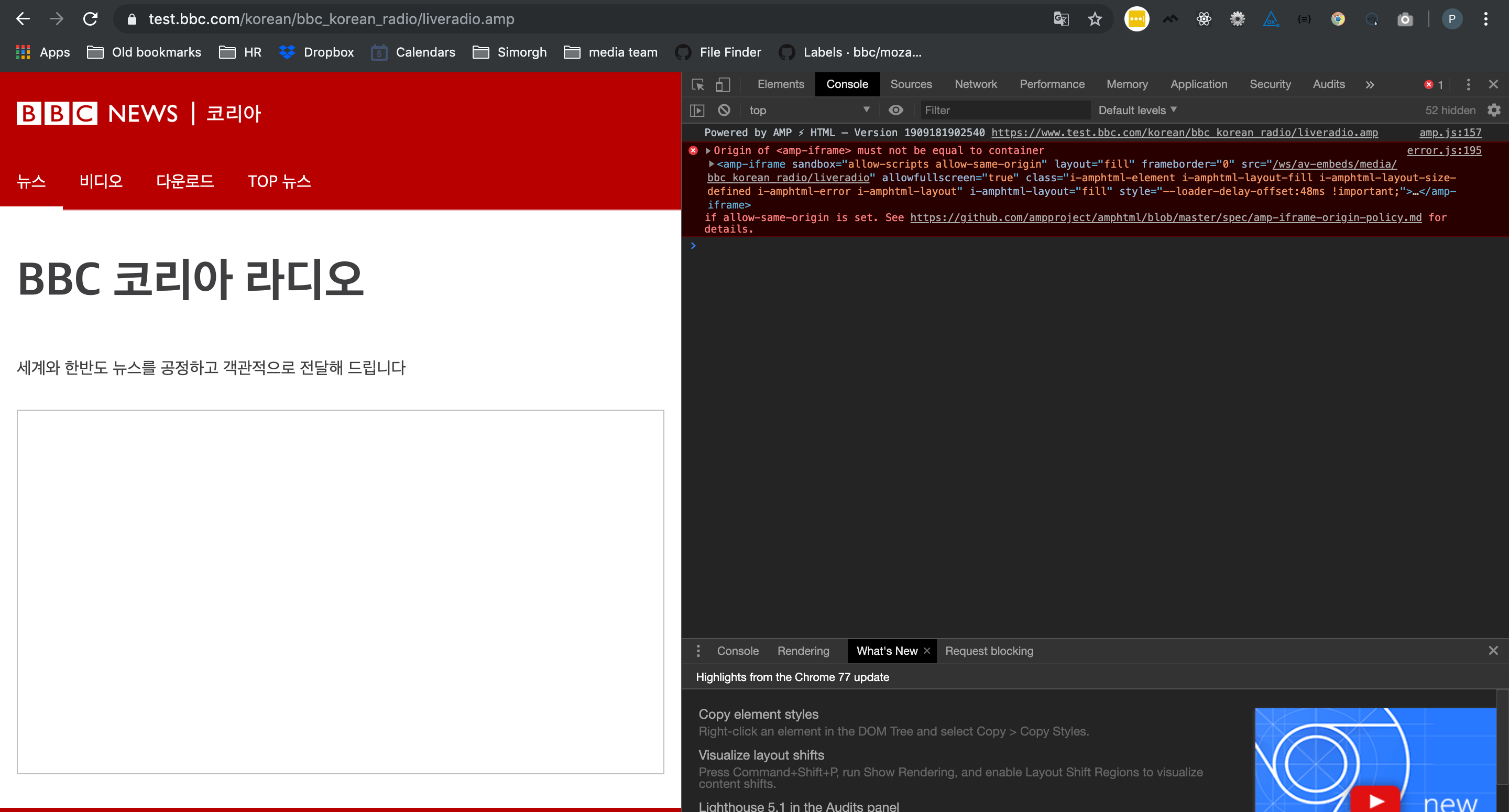Expand the amp-iframe error details triangle
Viewport: 1509px width, 812px height.
pos(710,164)
